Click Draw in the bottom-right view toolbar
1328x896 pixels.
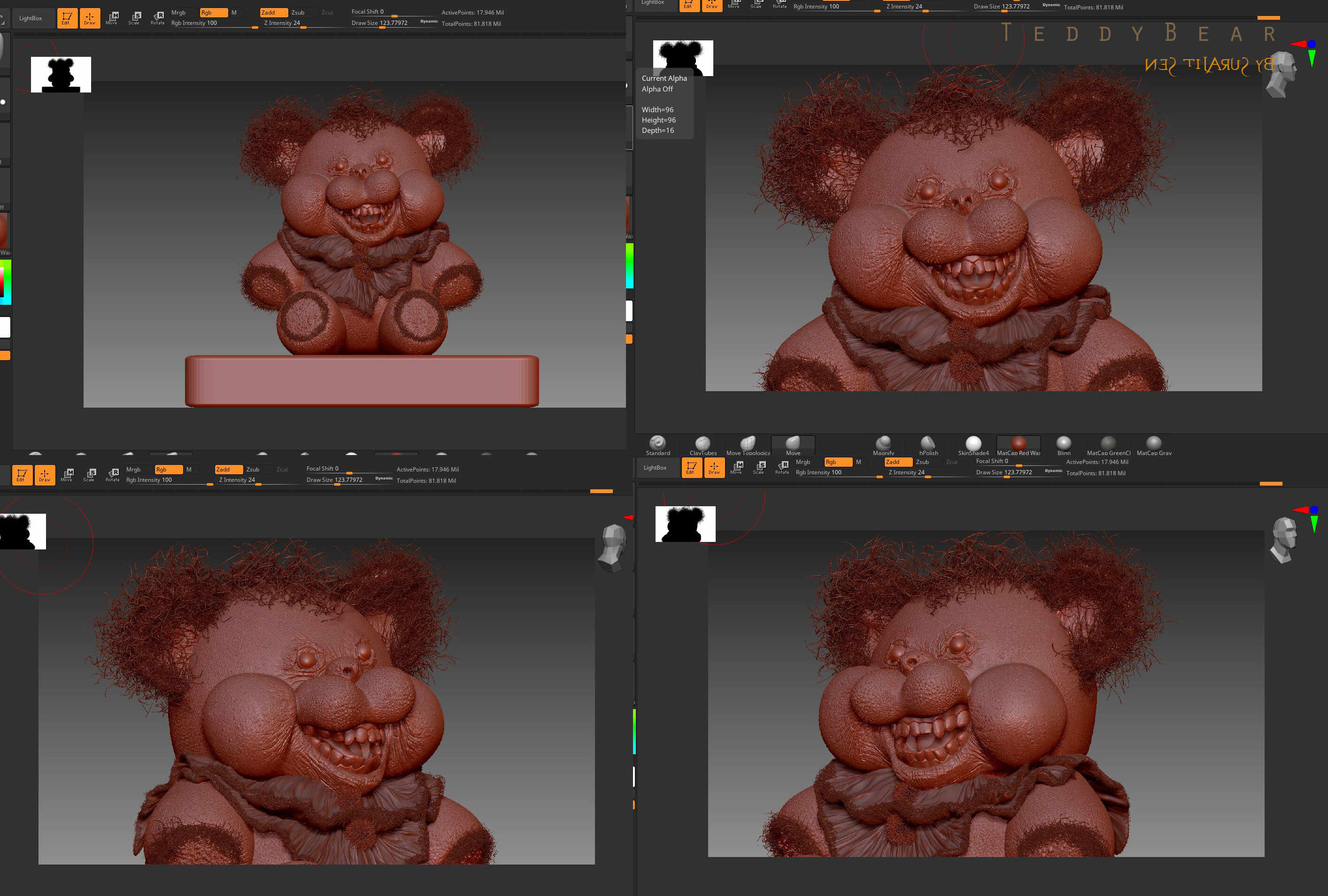tap(714, 467)
